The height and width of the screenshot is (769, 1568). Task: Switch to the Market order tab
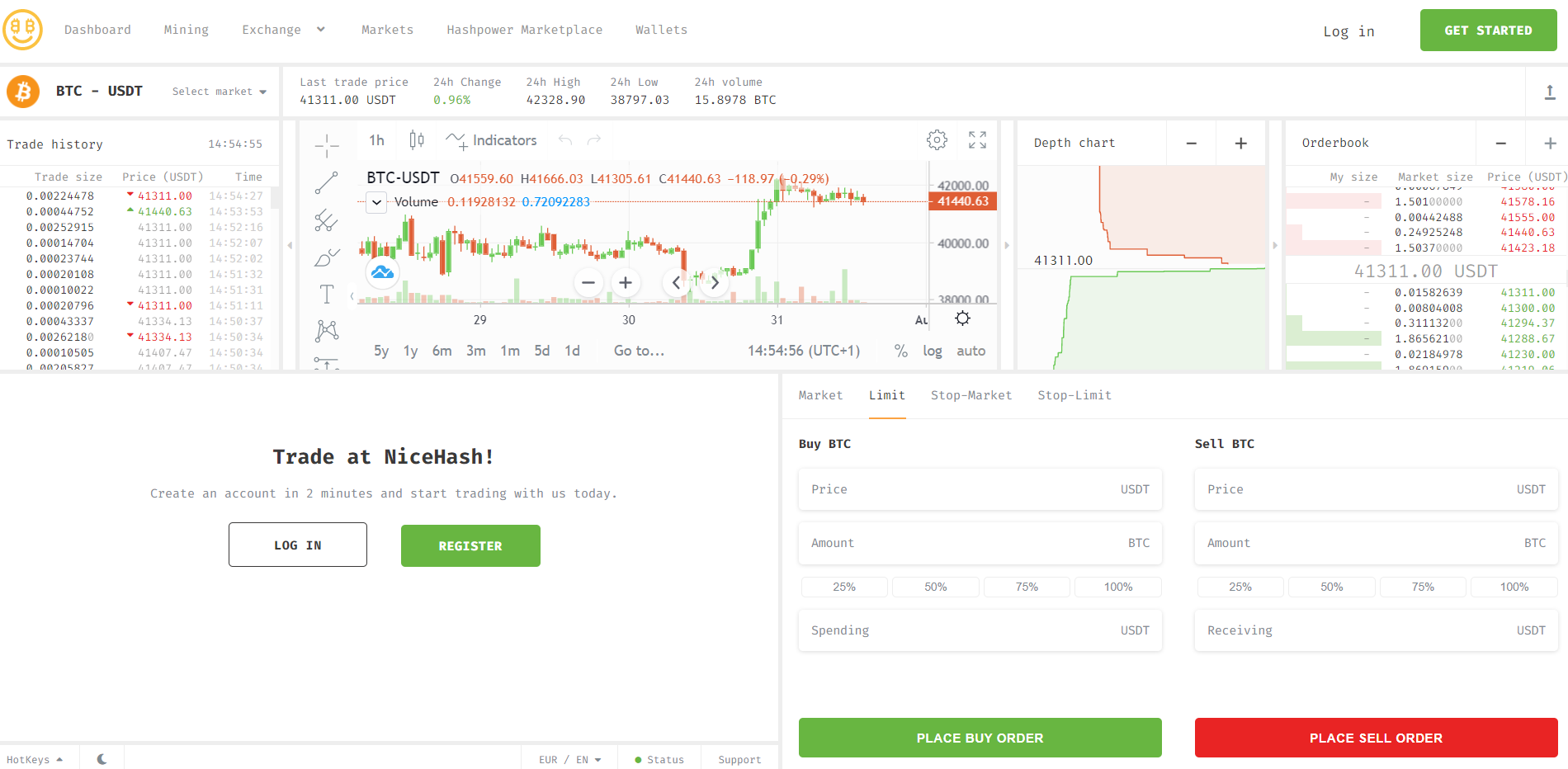(x=820, y=395)
